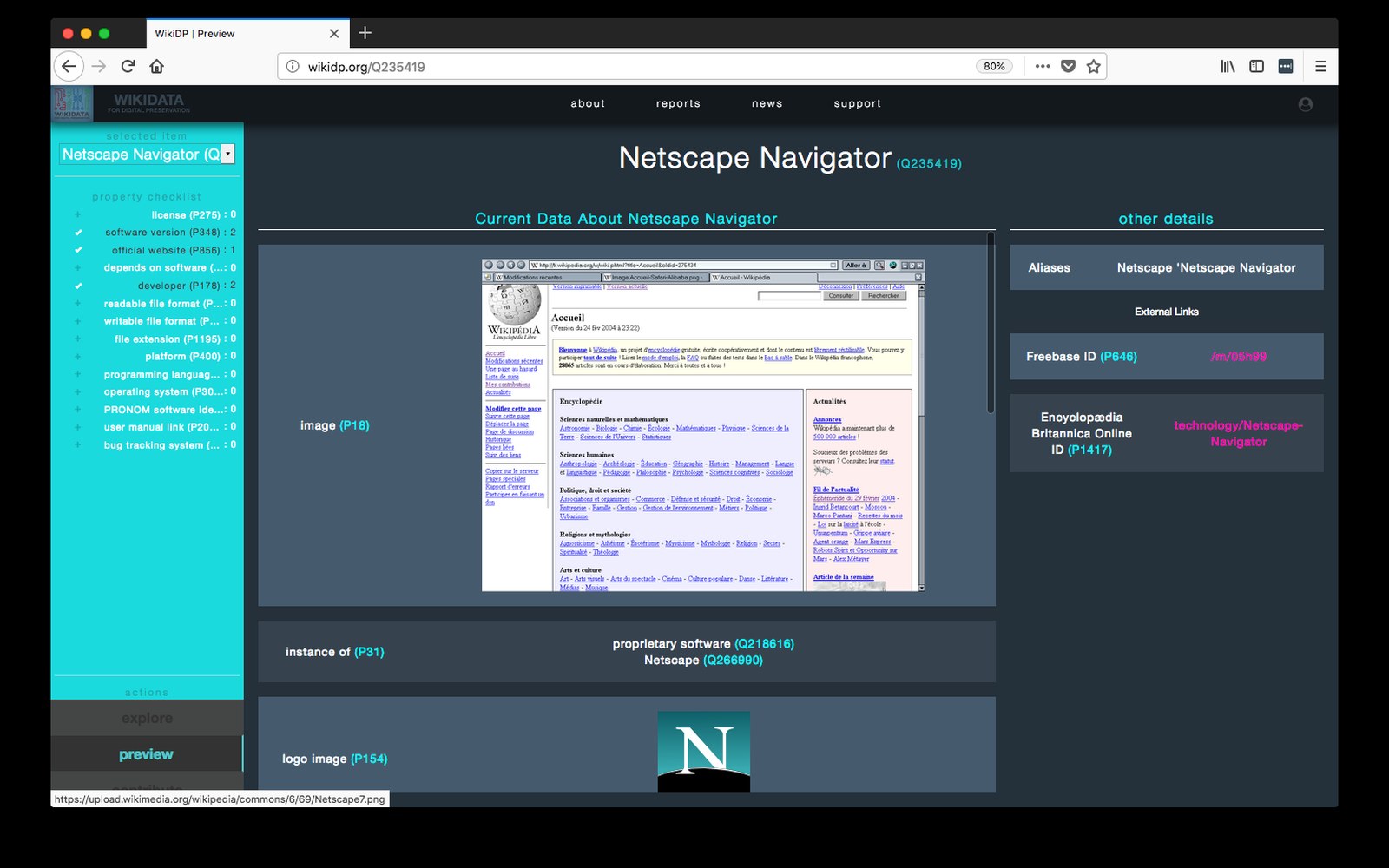Open the Freebase ID /m/05h99 link
Image resolution: width=1389 pixels, height=868 pixels.
pos(1238,357)
